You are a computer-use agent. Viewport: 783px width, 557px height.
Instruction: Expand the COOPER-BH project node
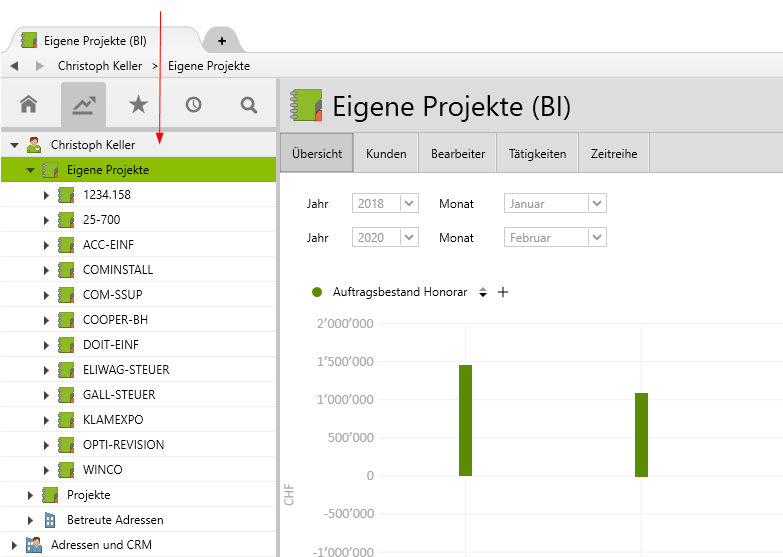click(x=46, y=320)
